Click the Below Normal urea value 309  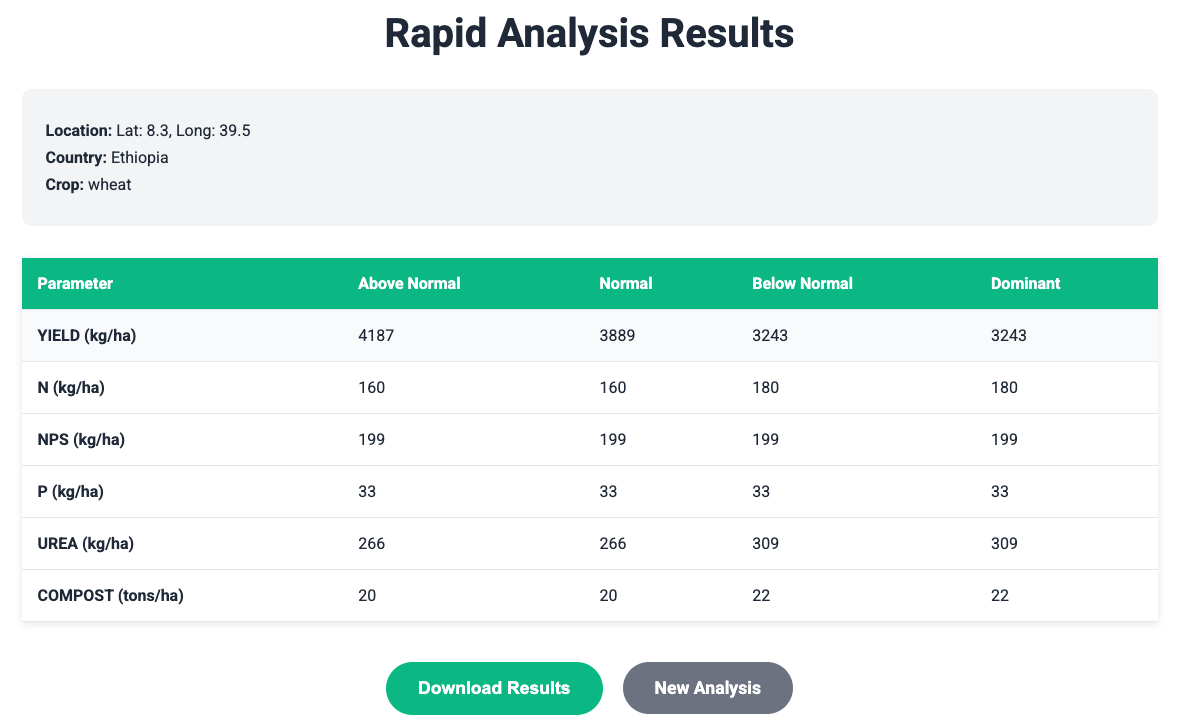point(765,544)
